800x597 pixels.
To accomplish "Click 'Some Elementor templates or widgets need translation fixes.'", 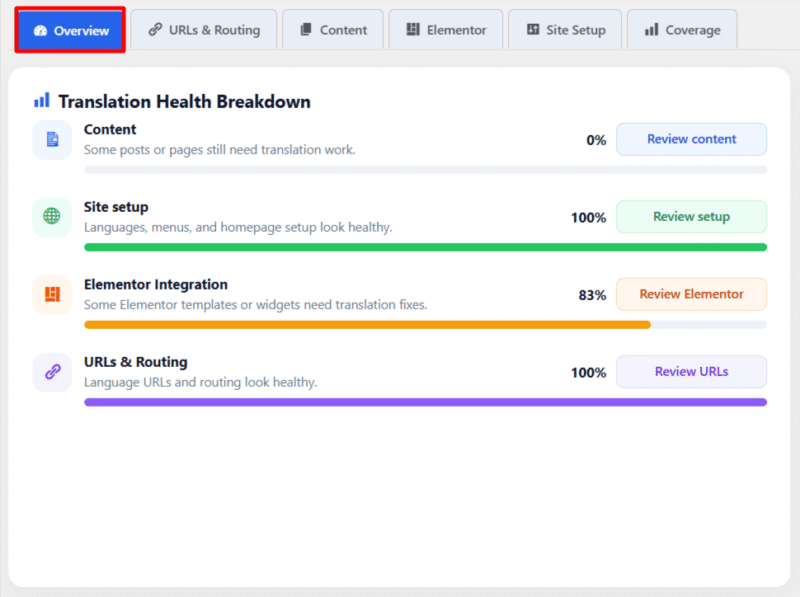I will 256,305.
